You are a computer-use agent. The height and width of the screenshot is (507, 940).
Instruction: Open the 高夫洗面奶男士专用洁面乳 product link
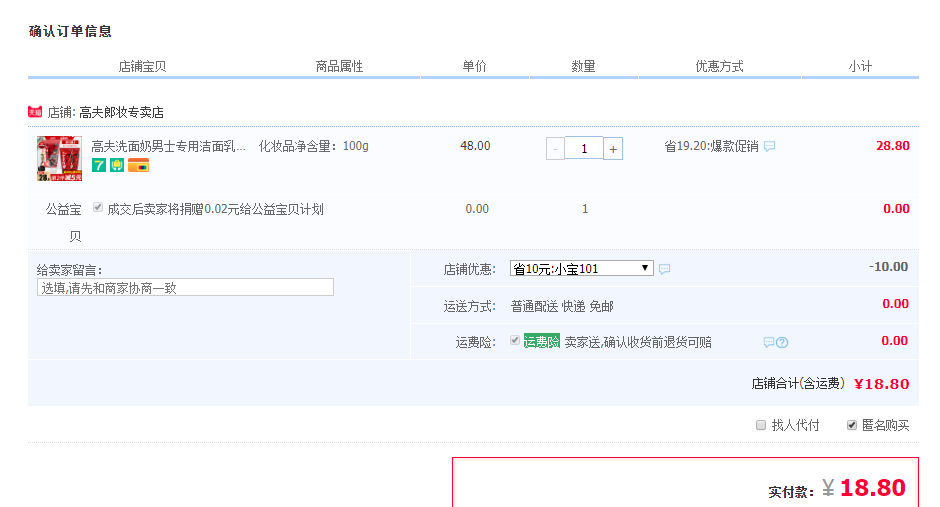click(x=168, y=146)
